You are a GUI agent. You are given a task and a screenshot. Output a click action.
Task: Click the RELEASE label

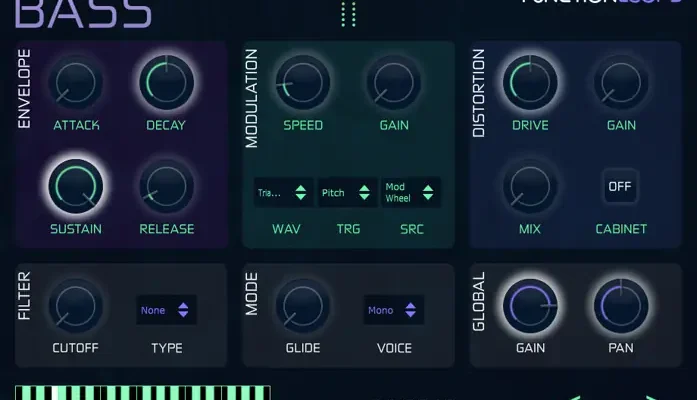(x=167, y=229)
